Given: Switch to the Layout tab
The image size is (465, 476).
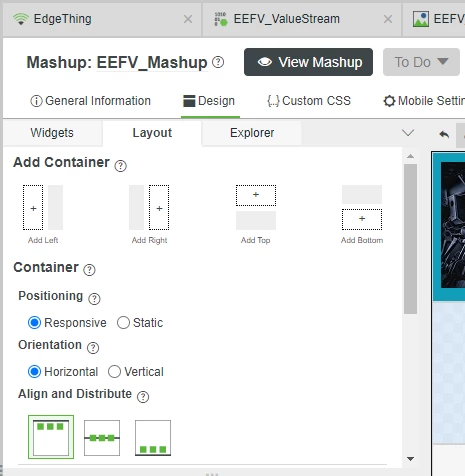Looking at the screenshot, I should coord(152,133).
